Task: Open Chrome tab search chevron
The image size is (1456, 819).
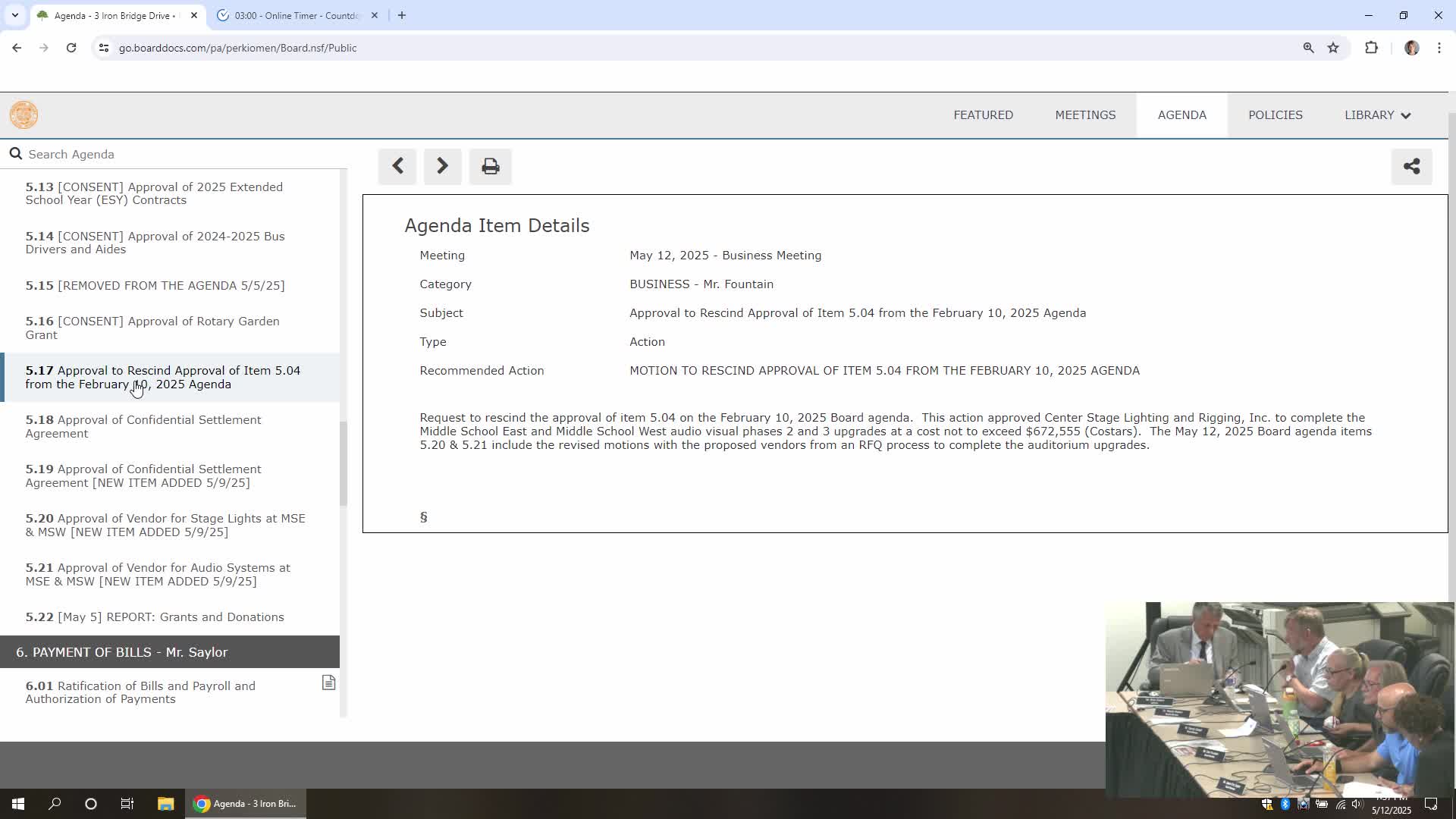Action: [14, 15]
